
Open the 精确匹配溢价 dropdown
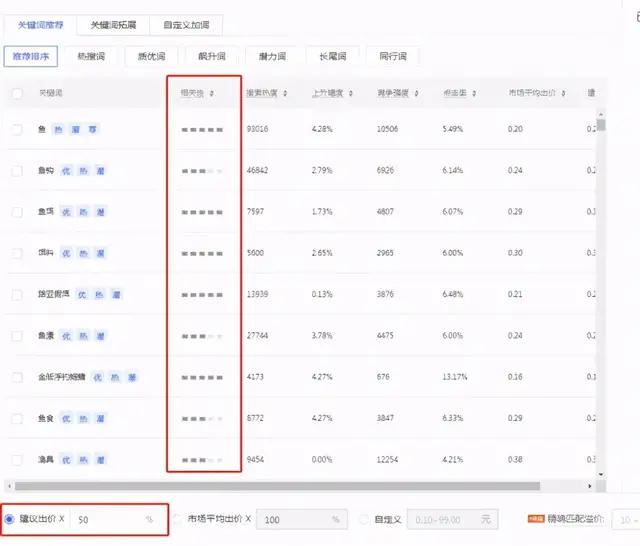click(626, 519)
